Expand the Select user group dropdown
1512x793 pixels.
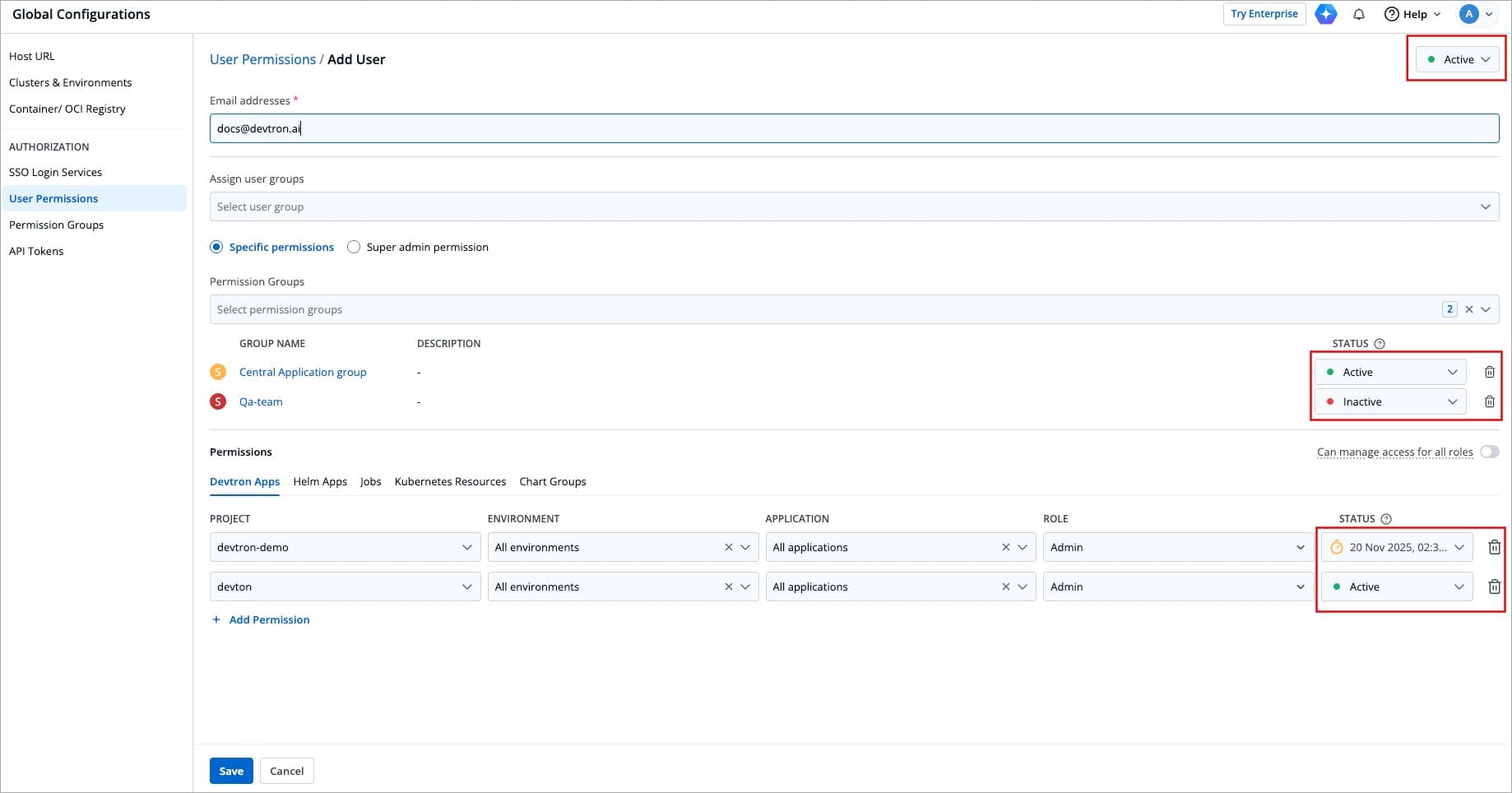(x=853, y=206)
